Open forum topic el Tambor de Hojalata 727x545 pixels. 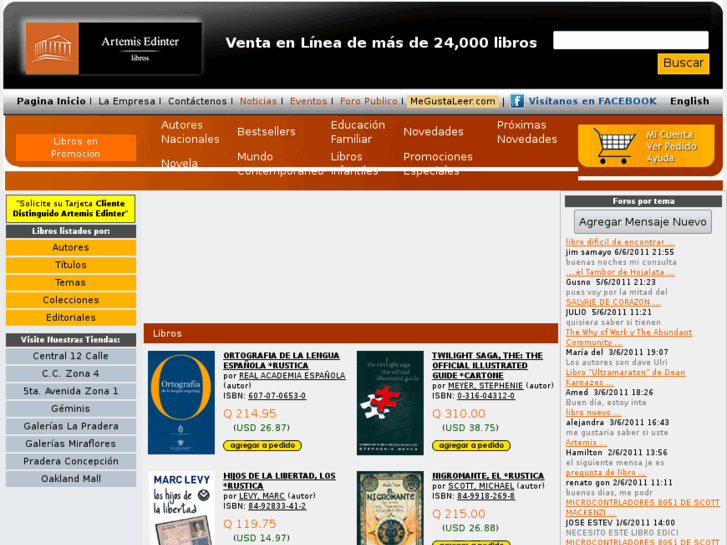click(x=620, y=272)
